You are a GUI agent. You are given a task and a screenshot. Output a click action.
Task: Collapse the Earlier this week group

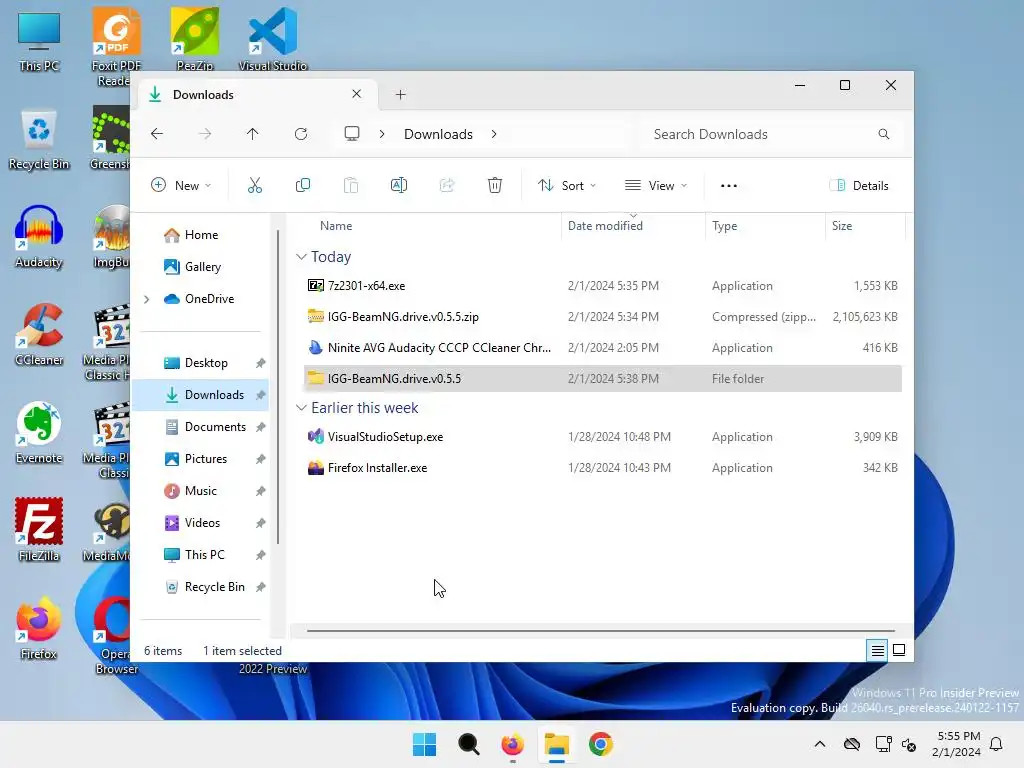(x=301, y=408)
